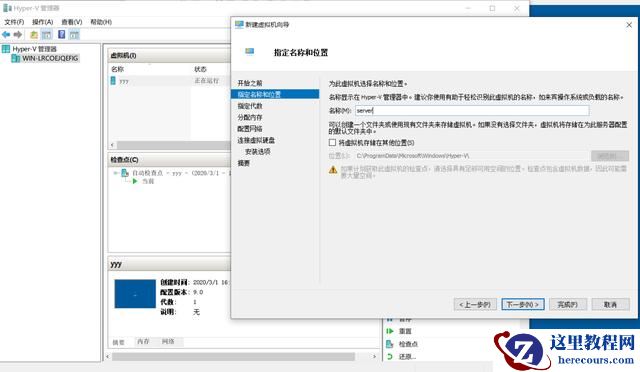Click the Up one level folder icon
Screen dimensions: 640x372
(34, 35)
